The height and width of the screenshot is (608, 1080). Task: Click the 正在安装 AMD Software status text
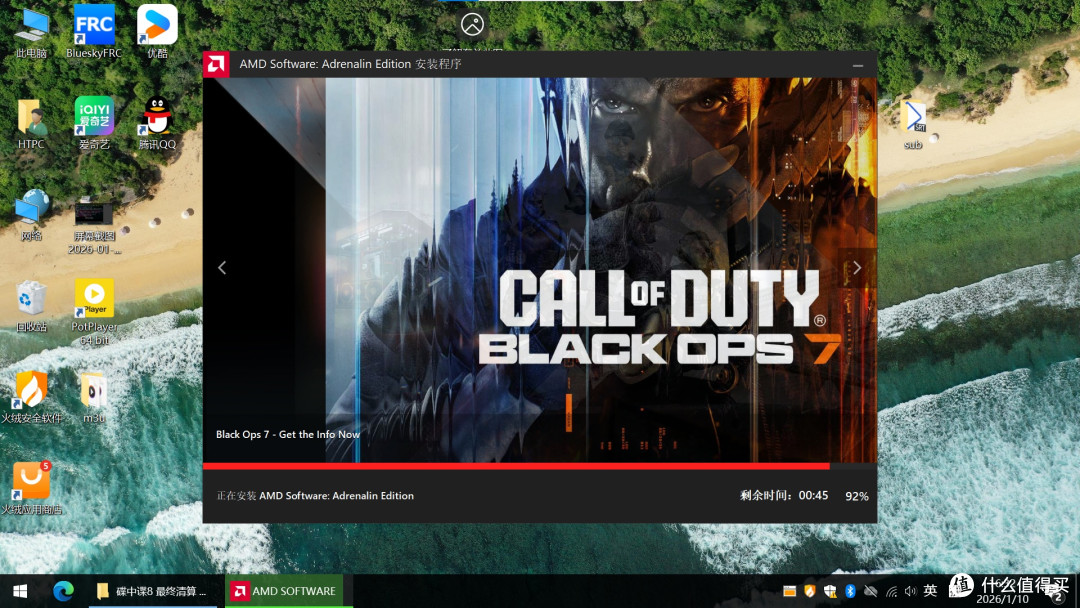pyautogui.click(x=315, y=496)
